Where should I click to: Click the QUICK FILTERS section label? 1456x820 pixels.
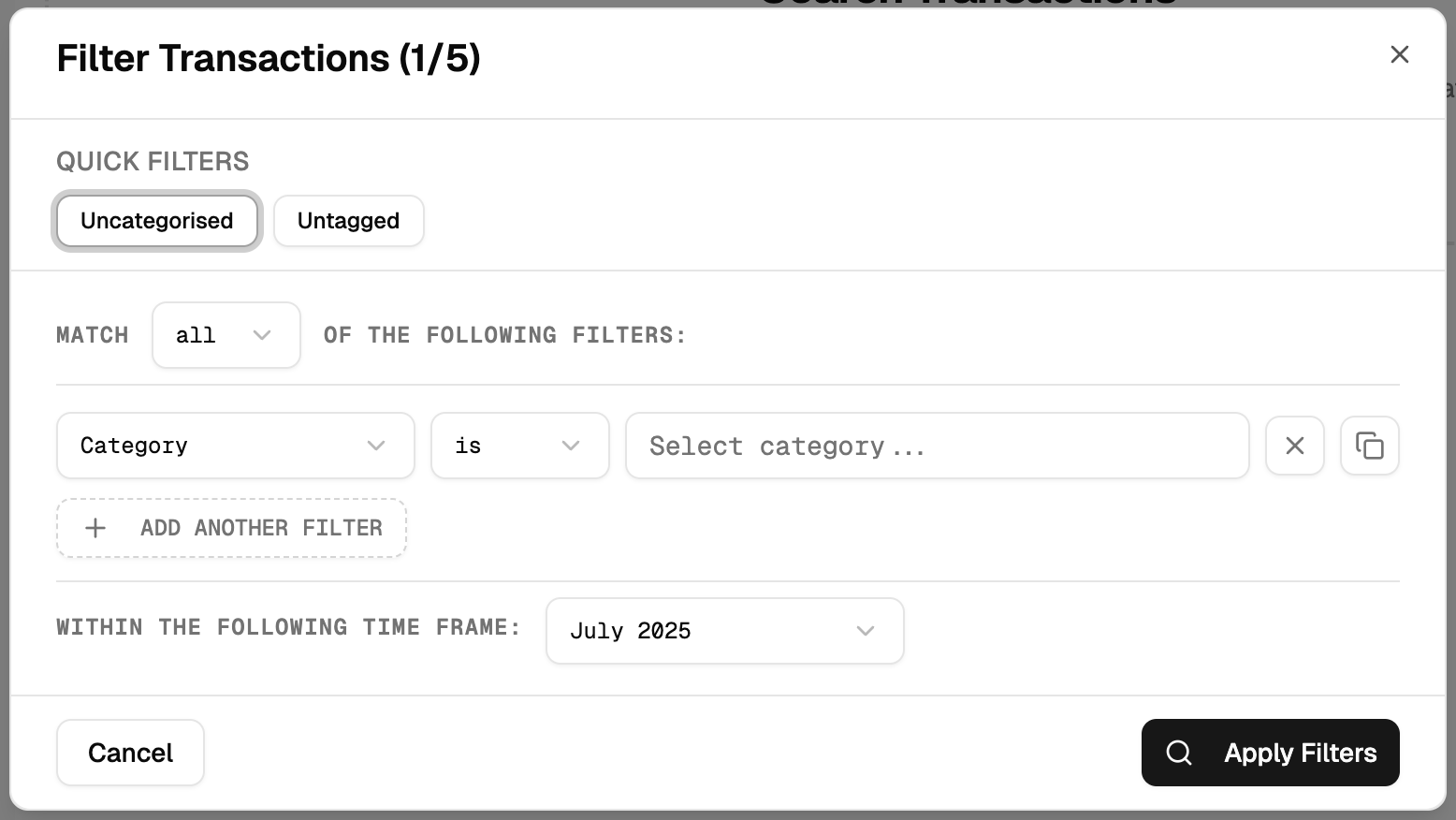(x=153, y=161)
